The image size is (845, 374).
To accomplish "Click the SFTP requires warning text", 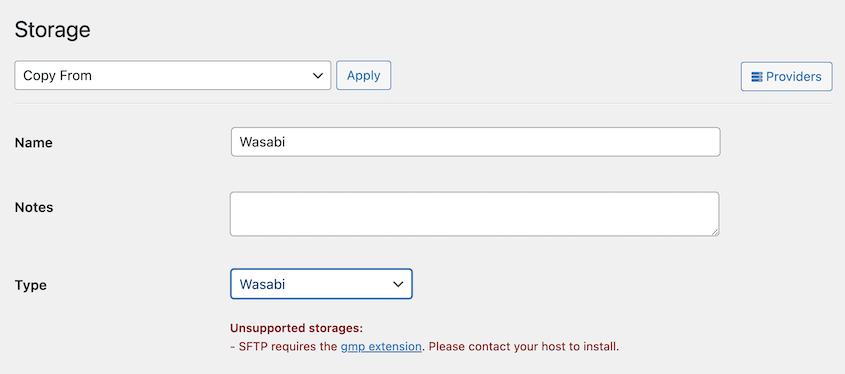I will pyautogui.click(x=284, y=347).
